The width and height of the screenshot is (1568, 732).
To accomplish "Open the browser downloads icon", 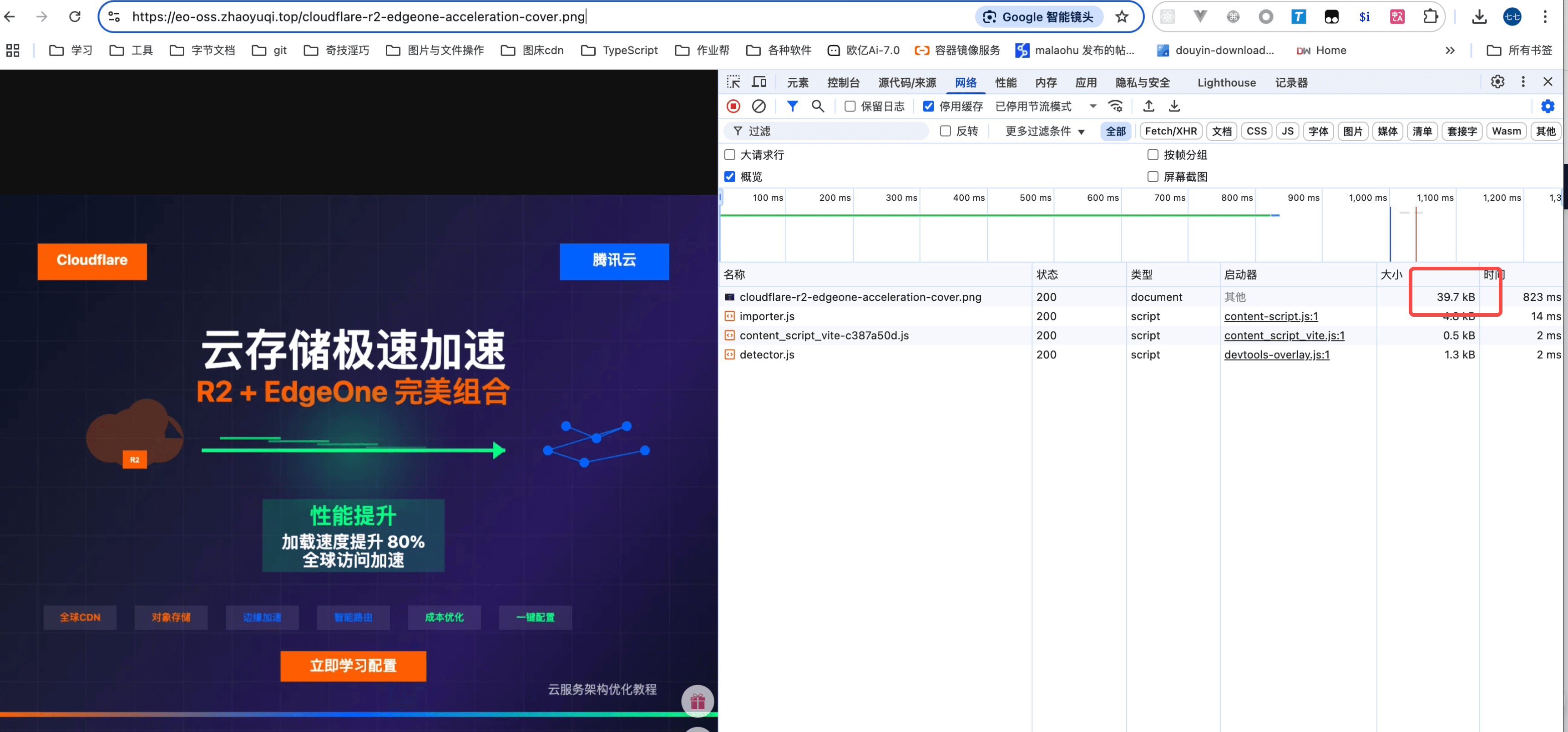I will 1479,16.
